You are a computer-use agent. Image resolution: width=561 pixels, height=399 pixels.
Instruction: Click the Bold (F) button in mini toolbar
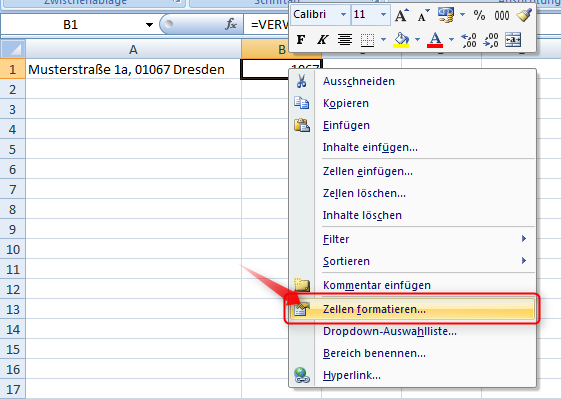coord(301,39)
